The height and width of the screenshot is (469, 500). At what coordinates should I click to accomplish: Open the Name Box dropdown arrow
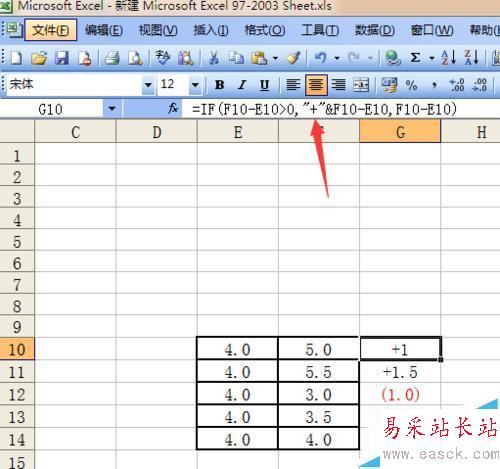point(112,109)
